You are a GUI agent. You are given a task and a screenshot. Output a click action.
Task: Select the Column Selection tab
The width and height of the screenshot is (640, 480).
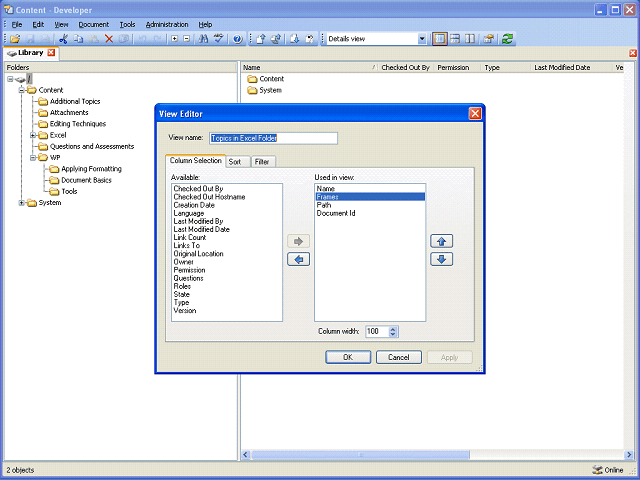196,161
